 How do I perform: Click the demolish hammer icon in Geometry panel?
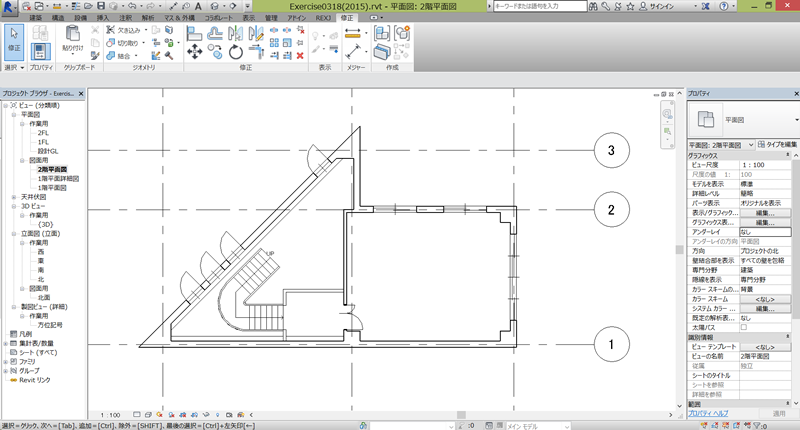169,56
